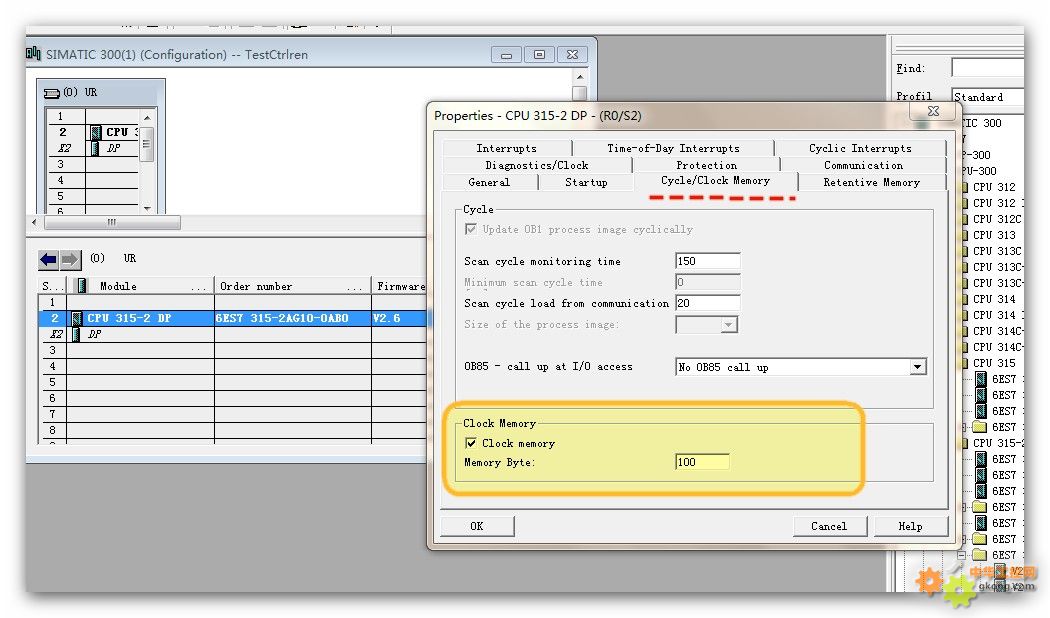Select Cycle/Clock Memory tab

pyautogui.click(x=715, y=181)
